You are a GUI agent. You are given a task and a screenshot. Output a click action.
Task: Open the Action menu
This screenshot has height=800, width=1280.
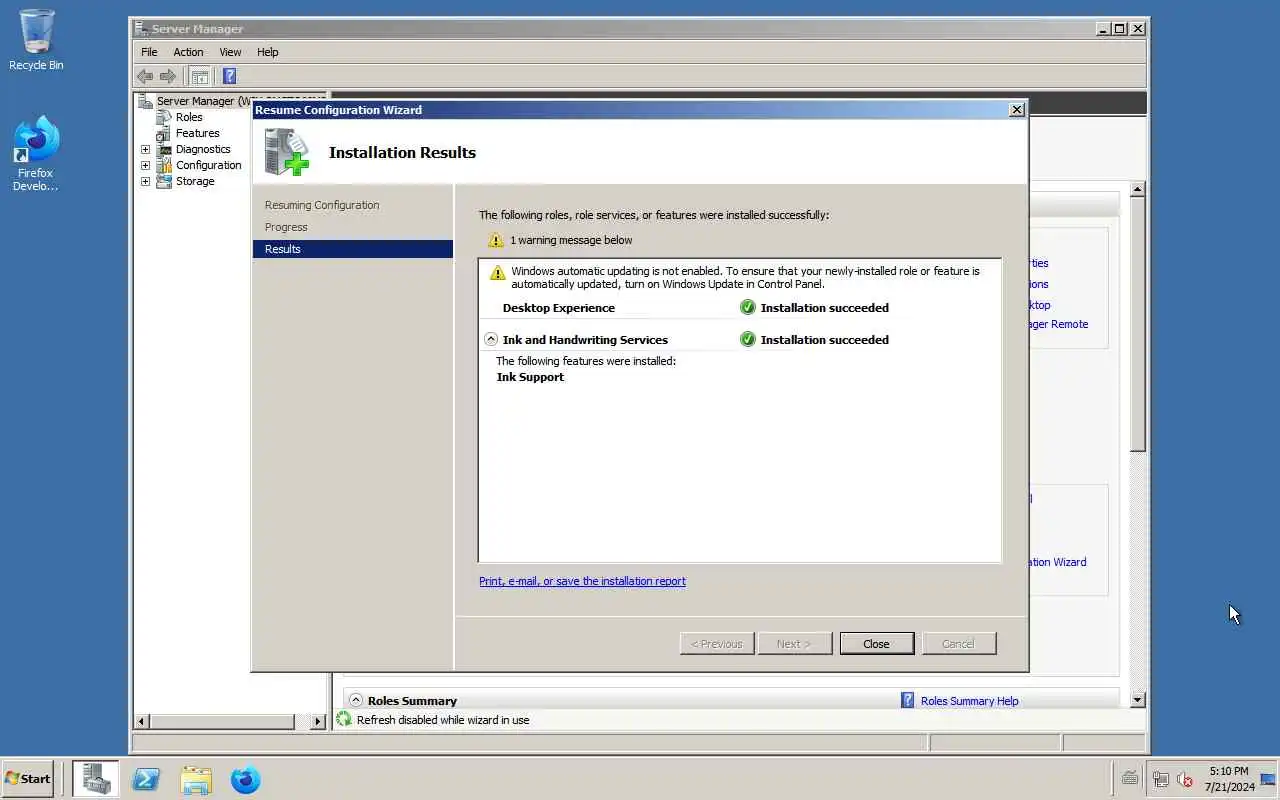pyautogui.click(x=188, y=52)
